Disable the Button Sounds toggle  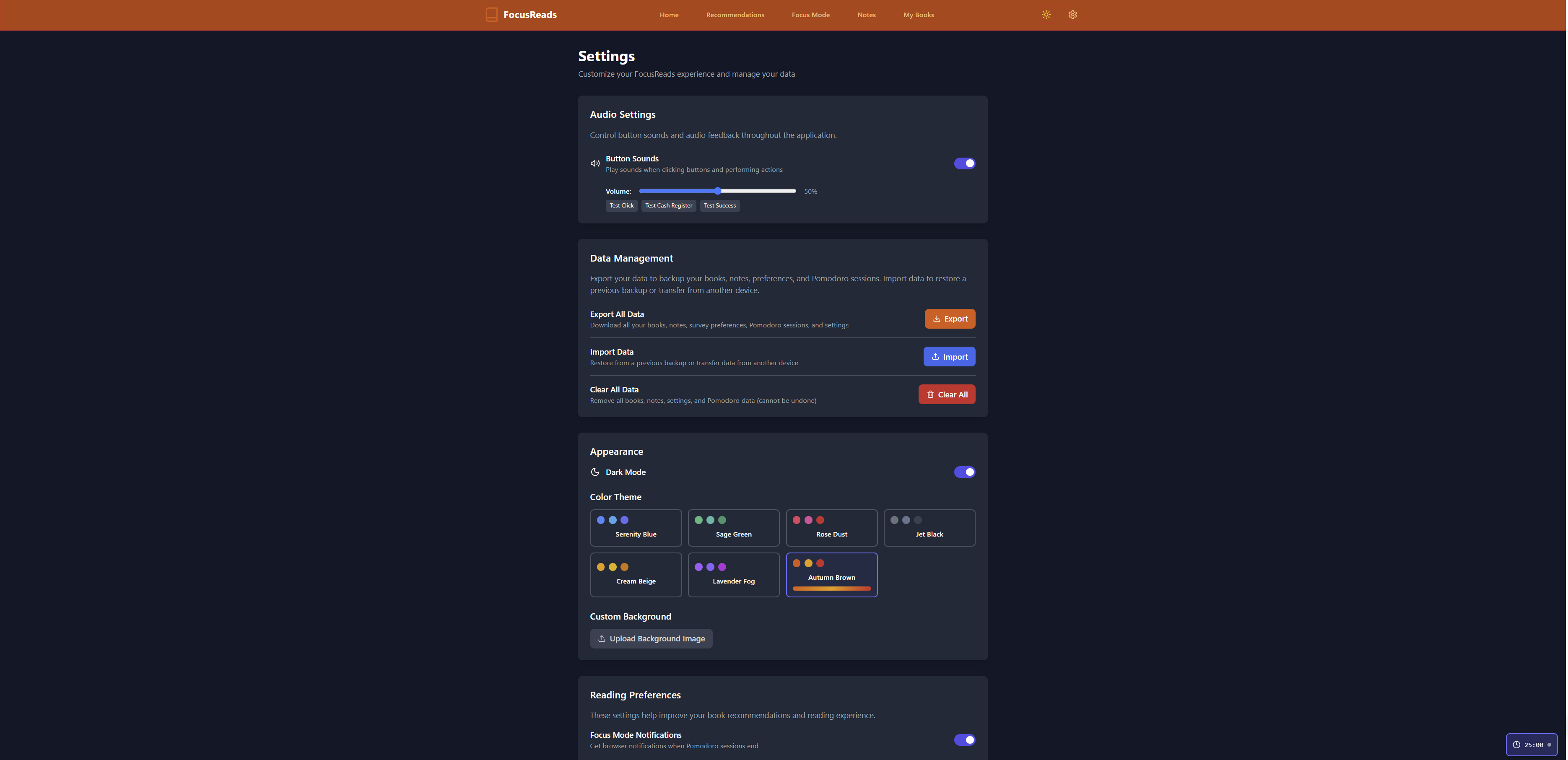pyautogui.click(x=964, y=163)
